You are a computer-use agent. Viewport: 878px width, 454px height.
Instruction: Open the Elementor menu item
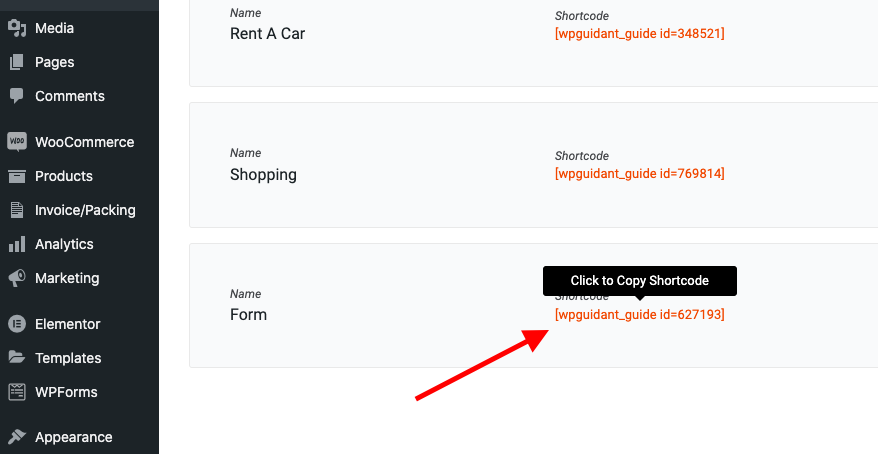[x=67, y=324]
